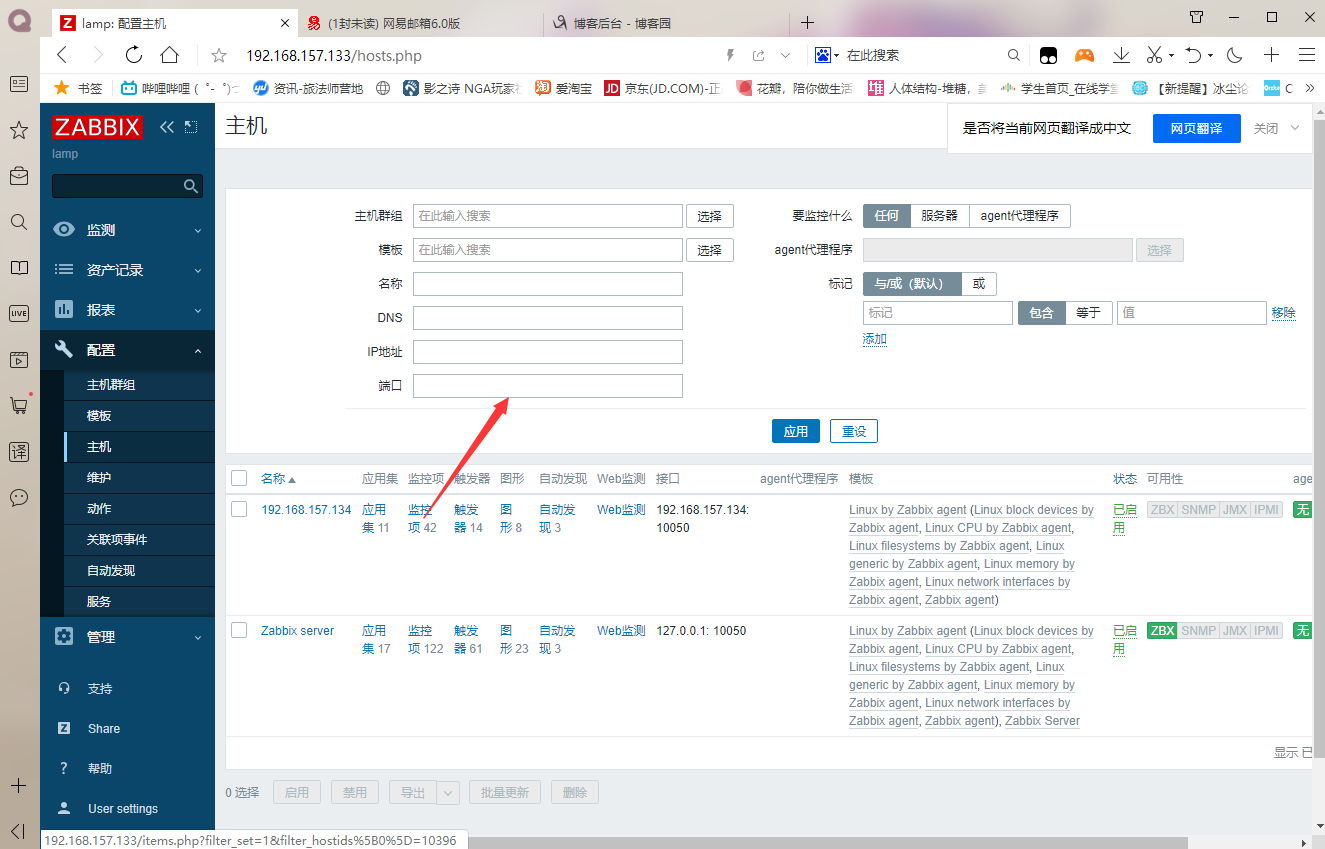The width and height of the screenshot is (1325, 849).
Task: Open the left panel chat bubble icon
Action: pyautogui.click(x=18, y=497)
